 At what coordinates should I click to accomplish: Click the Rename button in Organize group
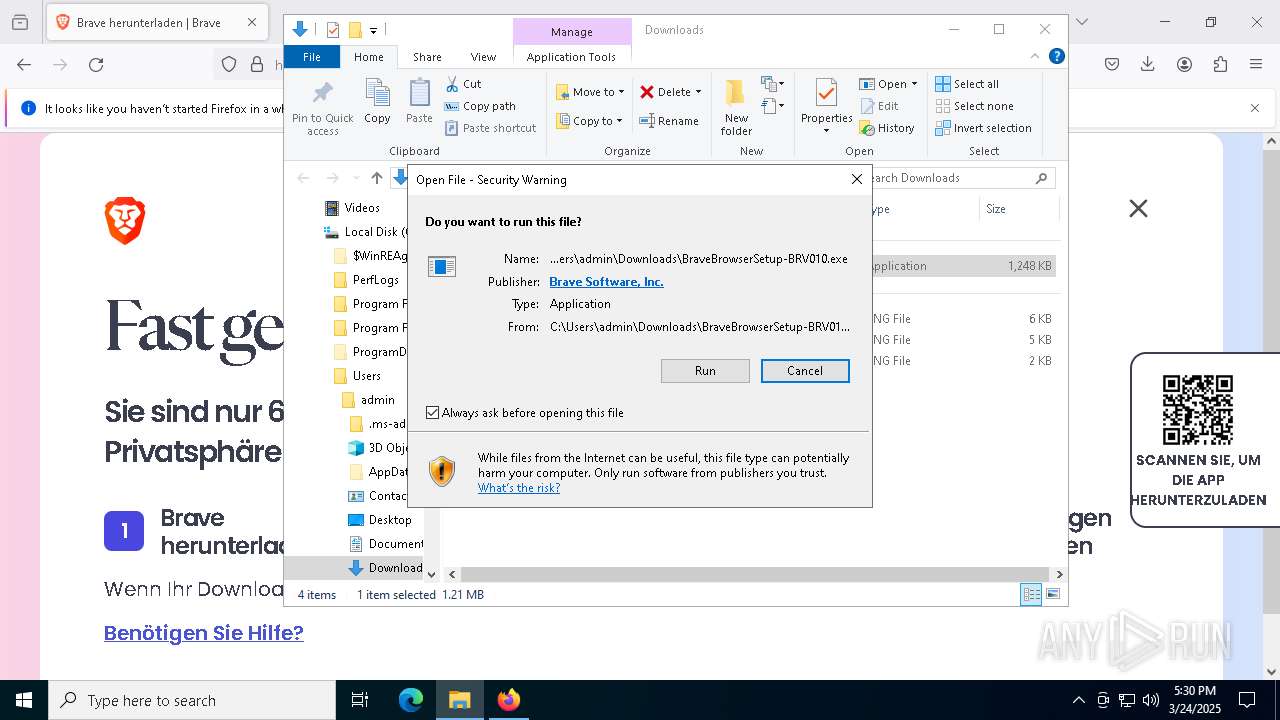point(669,121)
